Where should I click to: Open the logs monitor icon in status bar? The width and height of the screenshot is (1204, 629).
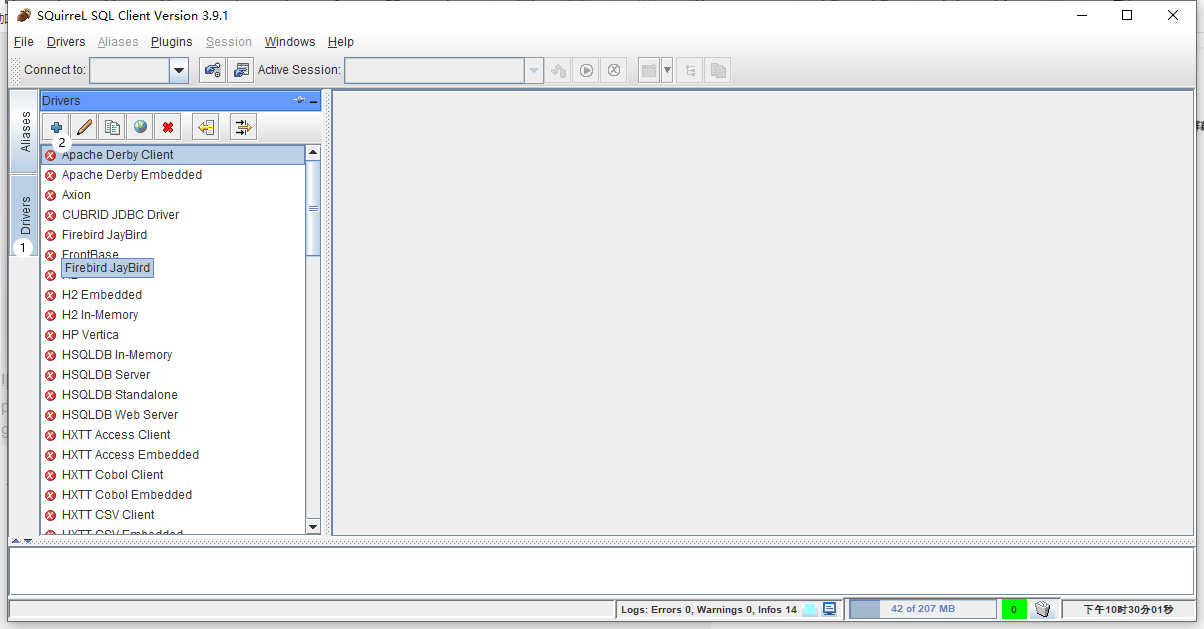829,609
